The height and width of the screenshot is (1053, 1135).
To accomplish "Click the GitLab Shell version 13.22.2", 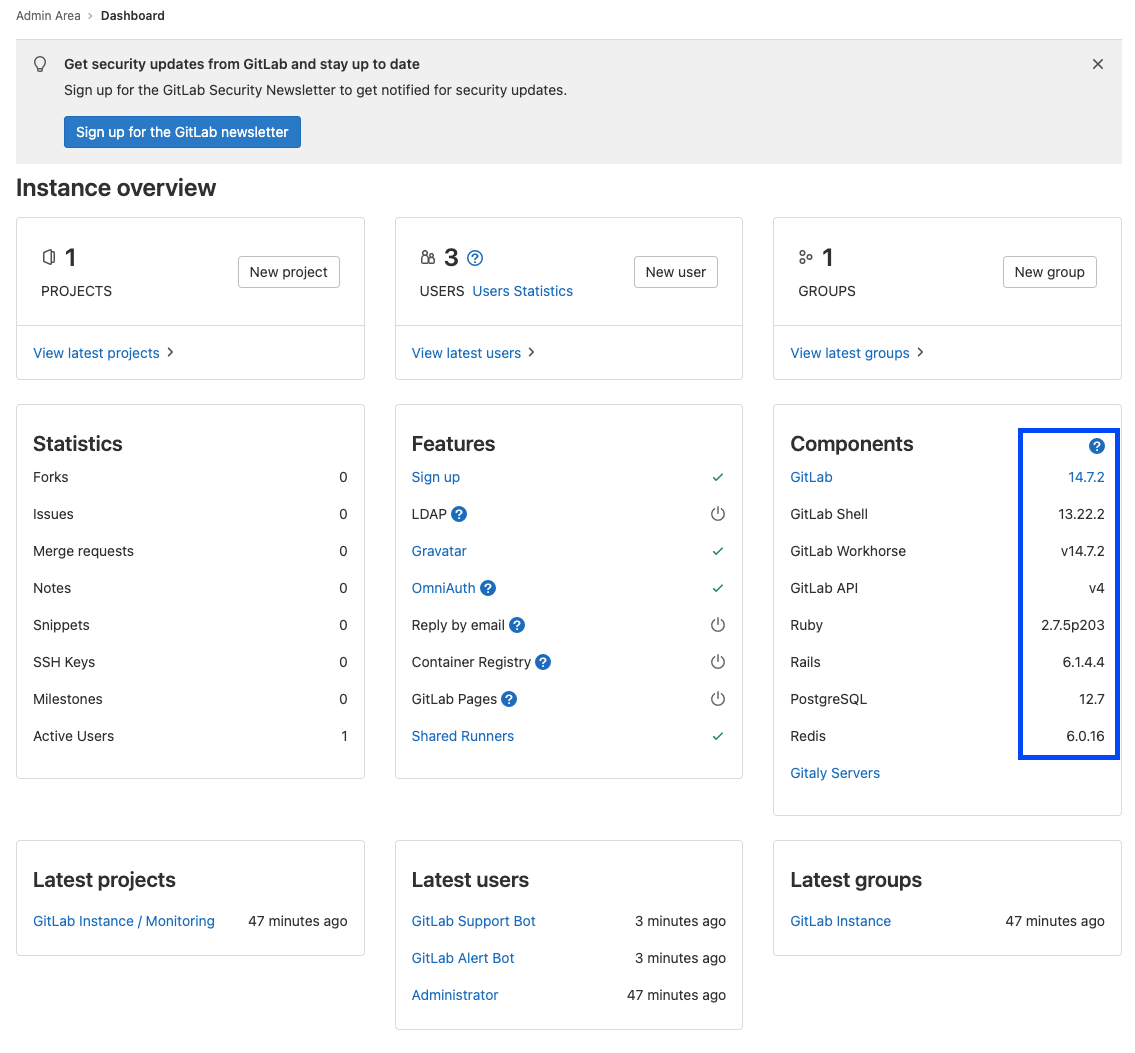I will [1081, 514].
